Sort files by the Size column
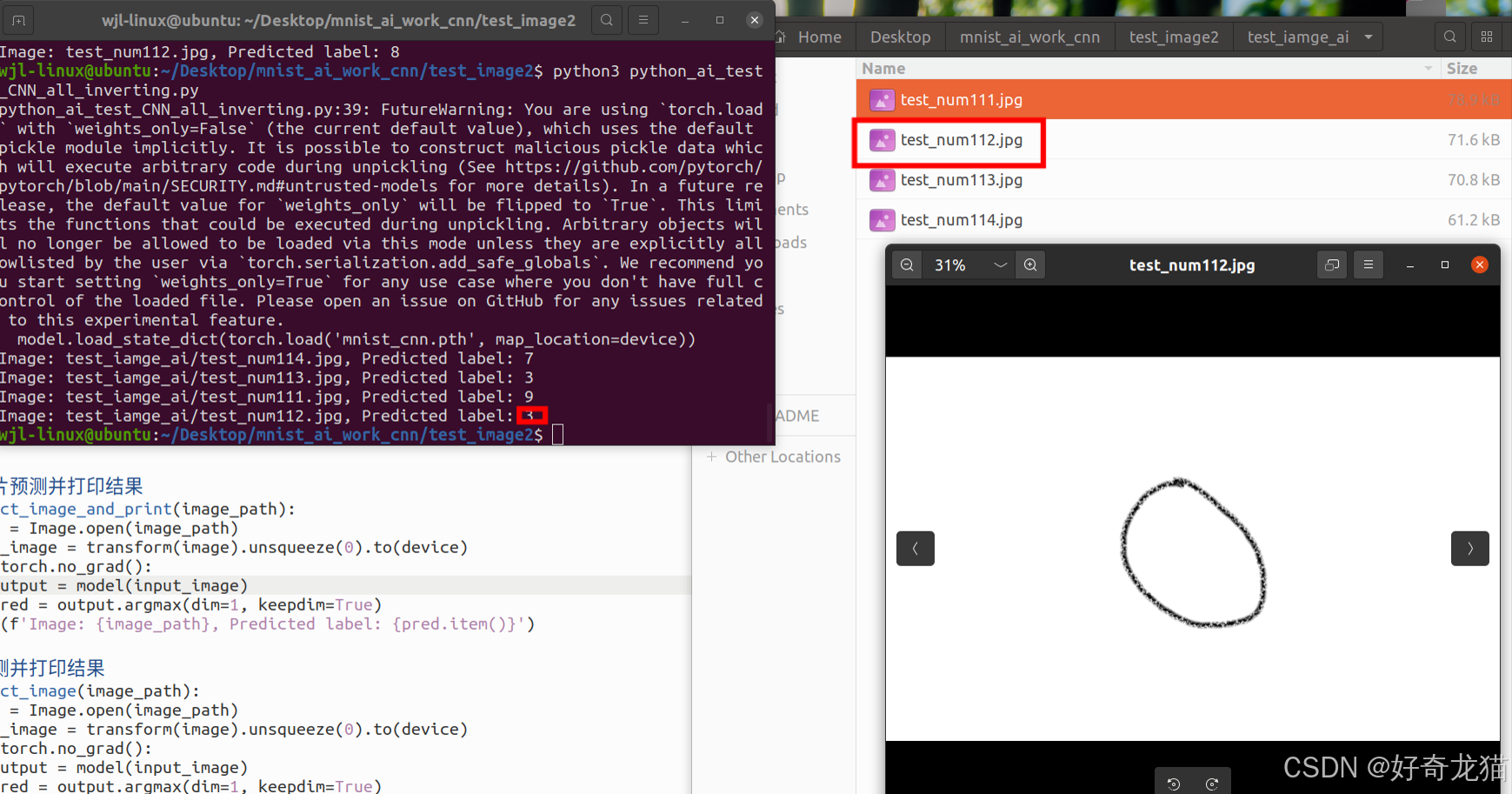This screenshot has width=1512, height=794. click(x=1462, y=69)
